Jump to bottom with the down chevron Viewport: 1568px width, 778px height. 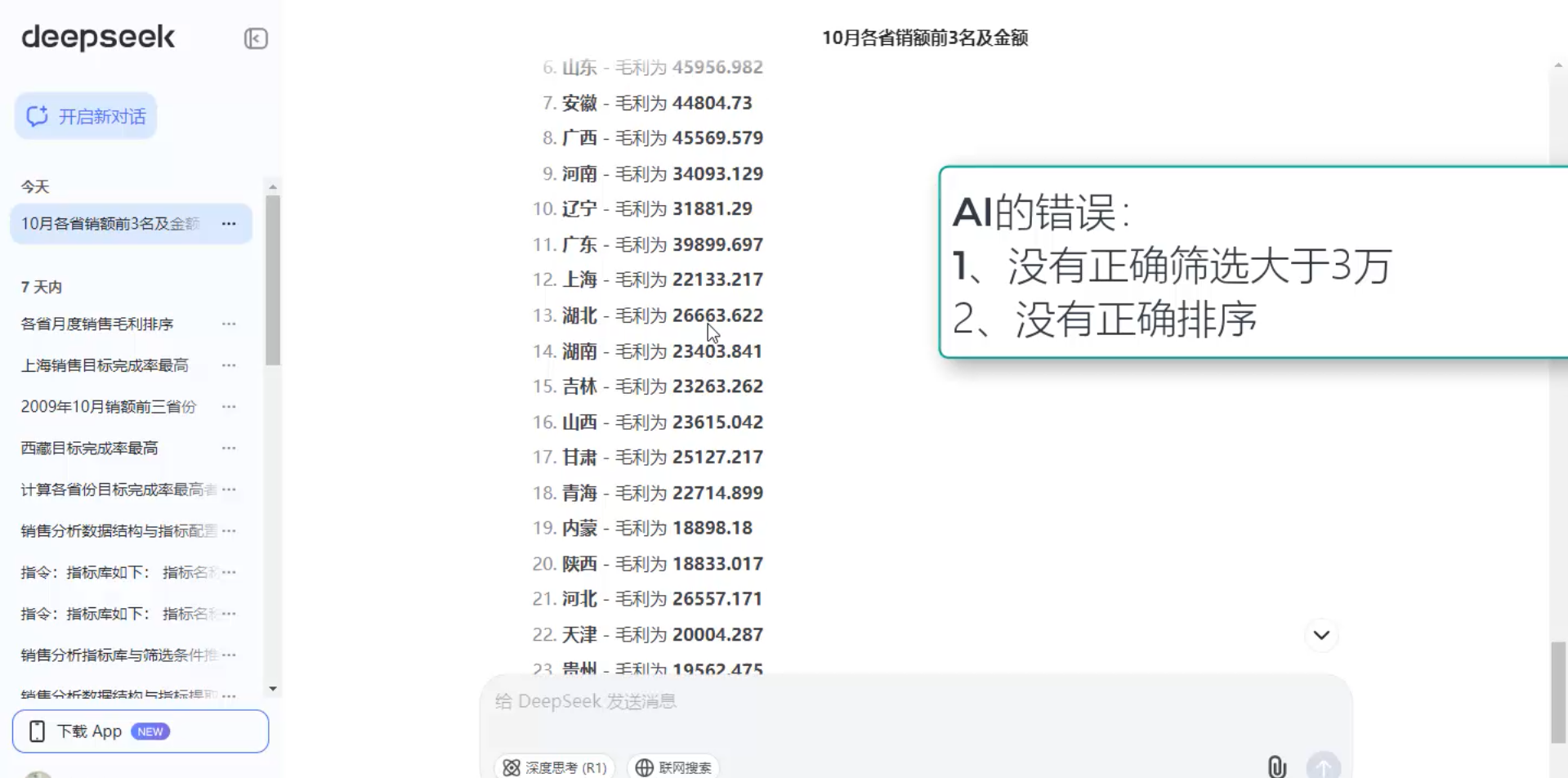pyautogui.click(x=1321, y=635)
